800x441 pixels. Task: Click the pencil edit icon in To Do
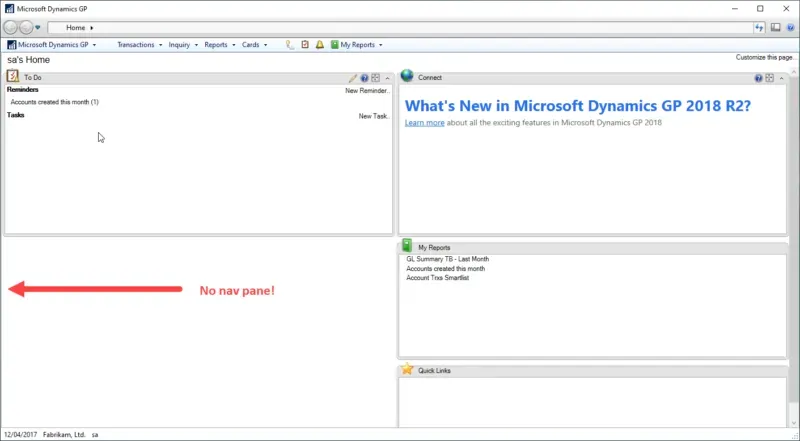tap(352, 77)
